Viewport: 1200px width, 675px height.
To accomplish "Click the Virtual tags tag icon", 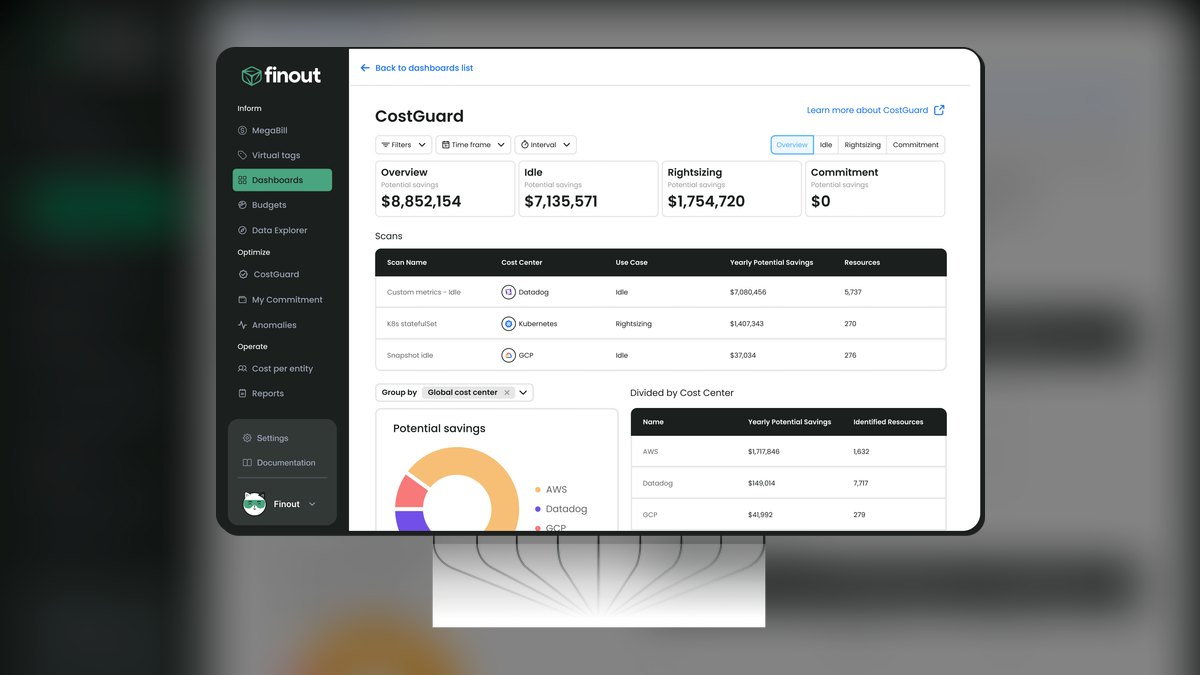I will tap(242, 155).
